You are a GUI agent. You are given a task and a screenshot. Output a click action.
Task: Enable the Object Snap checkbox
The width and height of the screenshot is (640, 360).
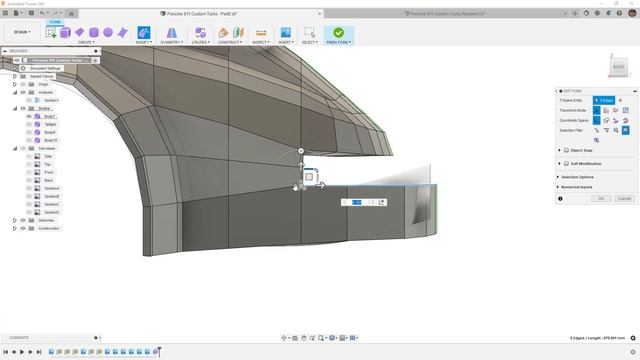566,150
